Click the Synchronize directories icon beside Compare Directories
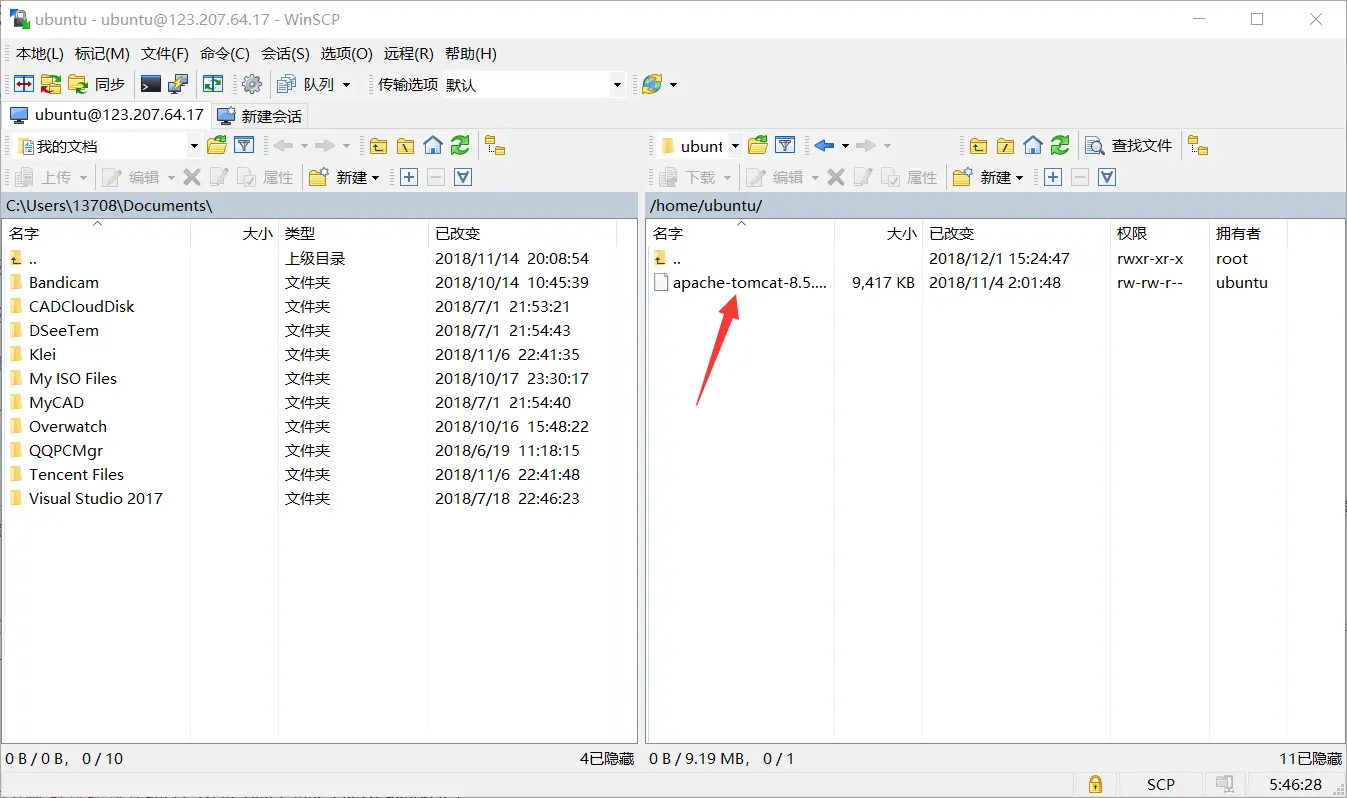The width and height of the screenshot is (1347, 798). 51,85
